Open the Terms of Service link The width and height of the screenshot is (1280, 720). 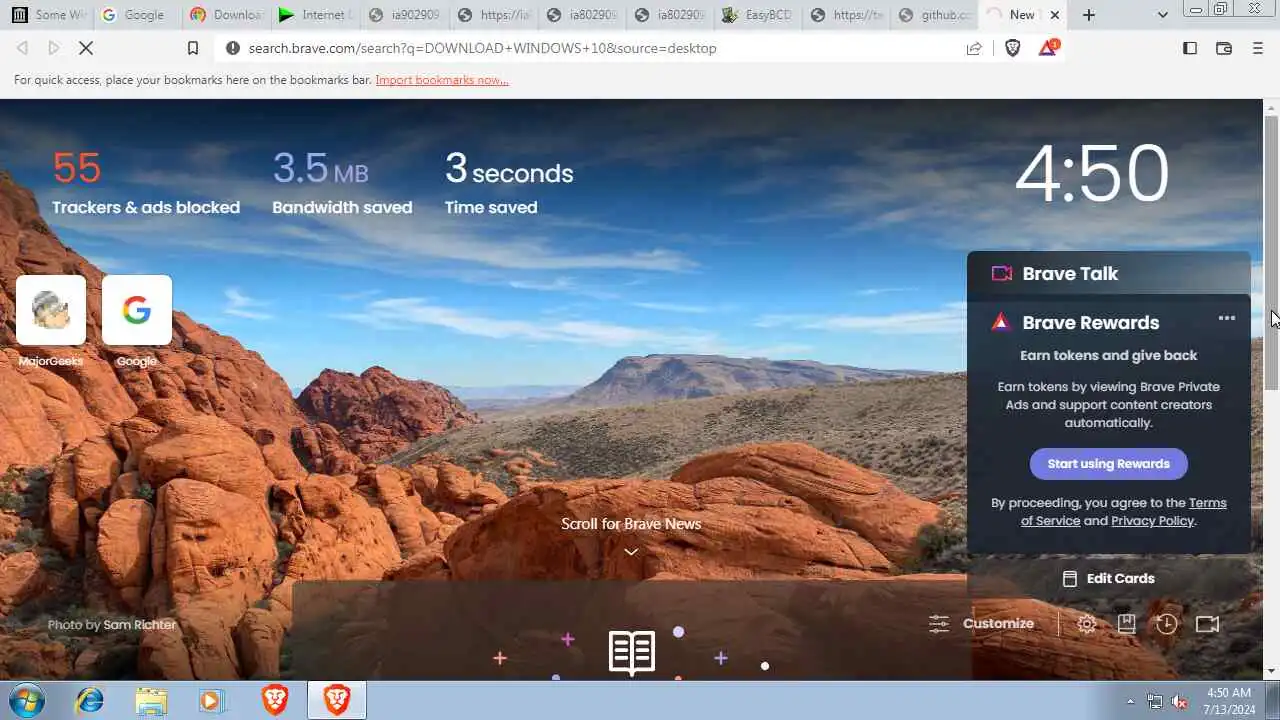(1123, 512)
